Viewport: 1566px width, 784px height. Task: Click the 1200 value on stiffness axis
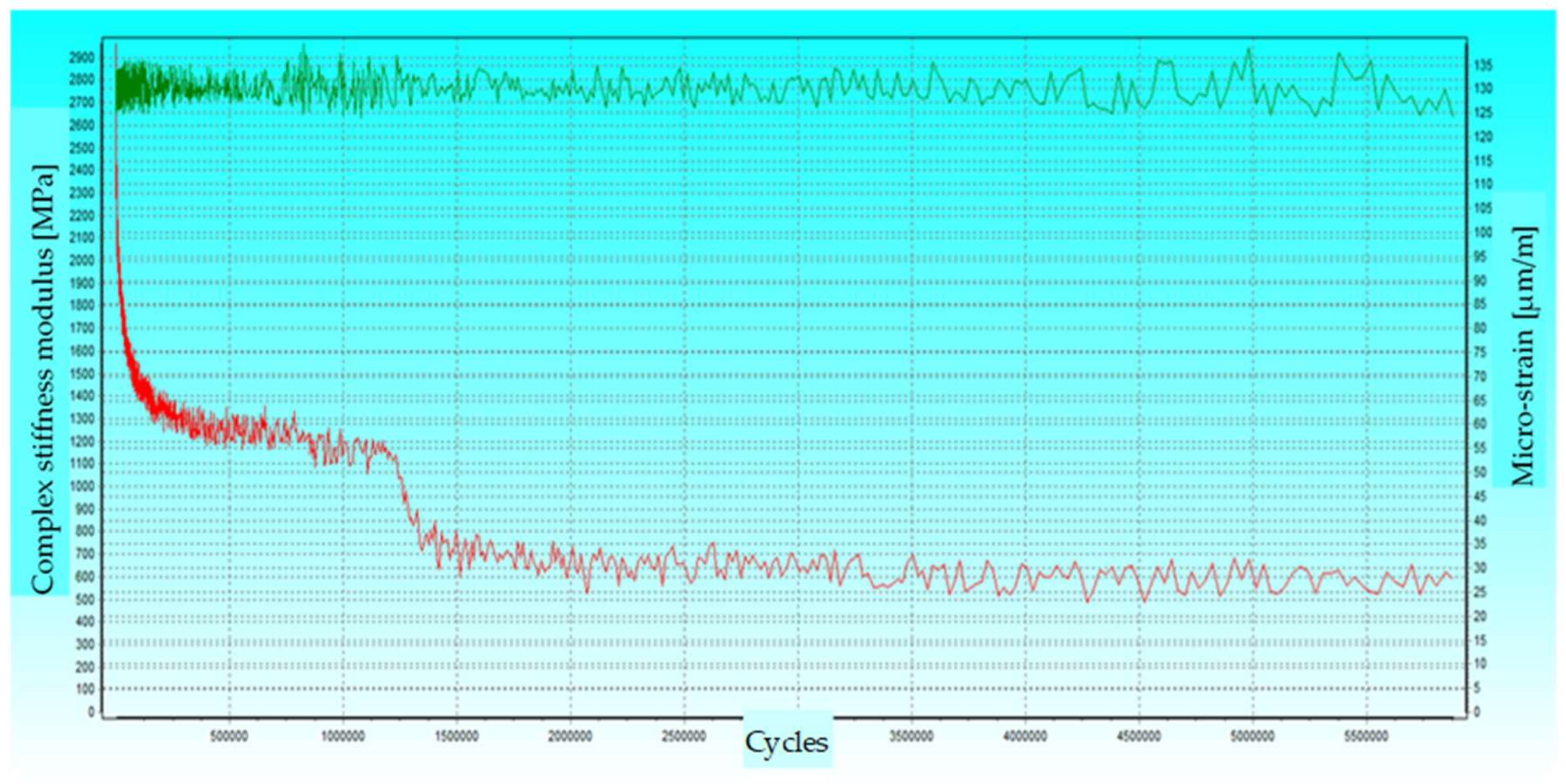(x=83, y=441)
